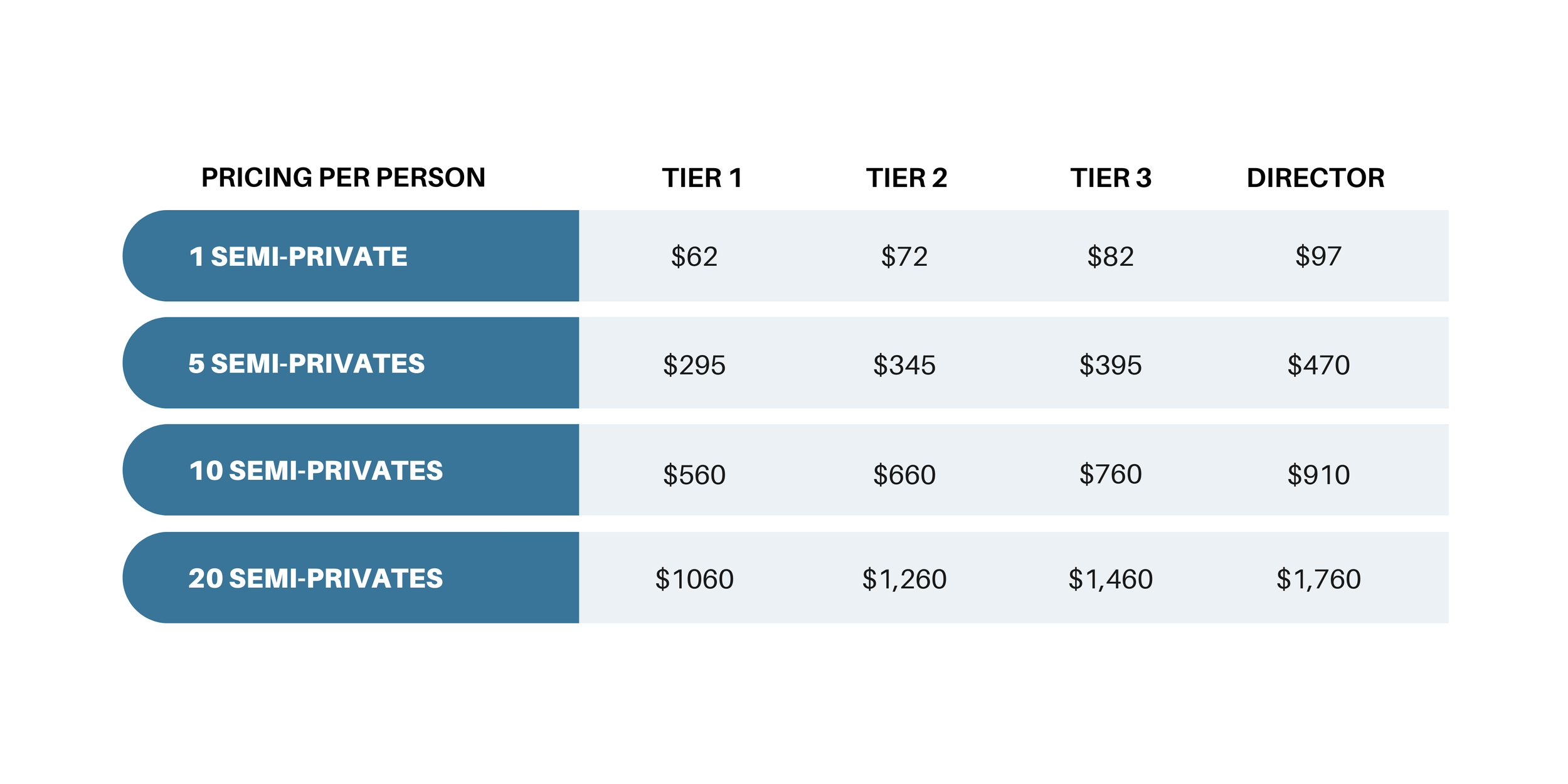
Task: Select the $1,260 Tier 2 price
Action: point(904,579)
